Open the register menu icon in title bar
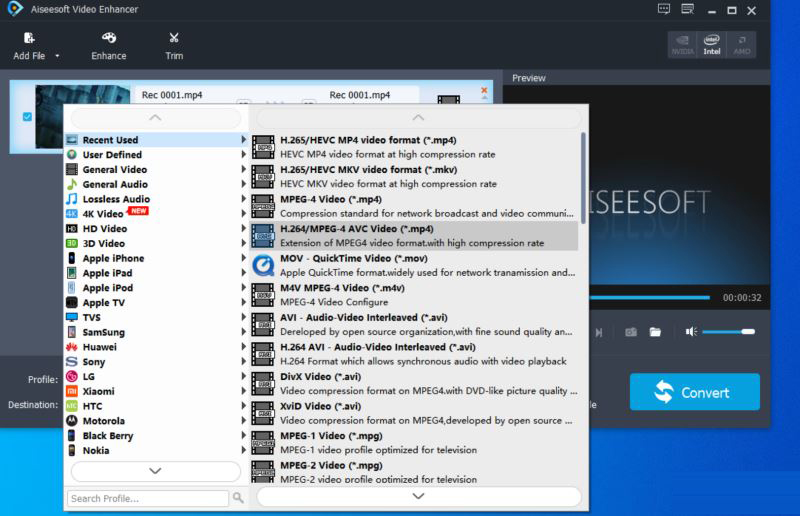800x516 pixels. point(688,9)
